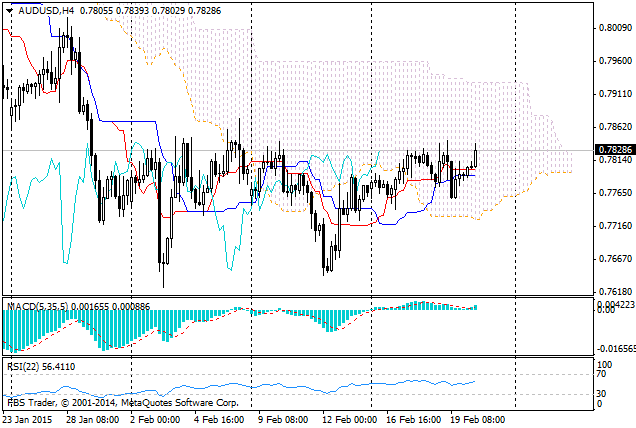Click the 2 Feb 00:00 time label
This screenshot has height=428, width=636.
click(x=155, y=419)
